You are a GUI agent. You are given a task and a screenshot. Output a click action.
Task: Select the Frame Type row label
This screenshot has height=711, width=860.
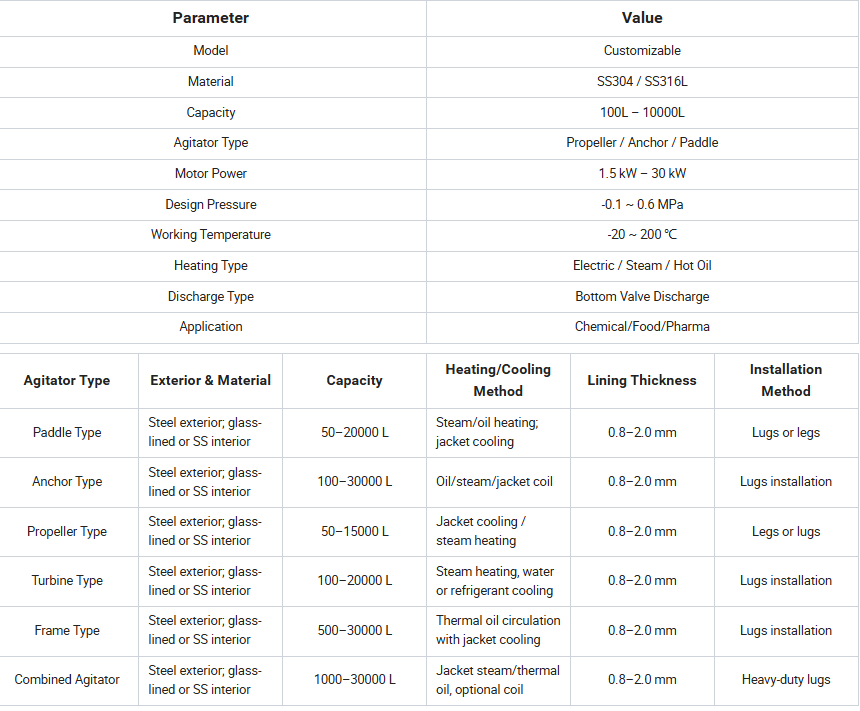[67, 631]
